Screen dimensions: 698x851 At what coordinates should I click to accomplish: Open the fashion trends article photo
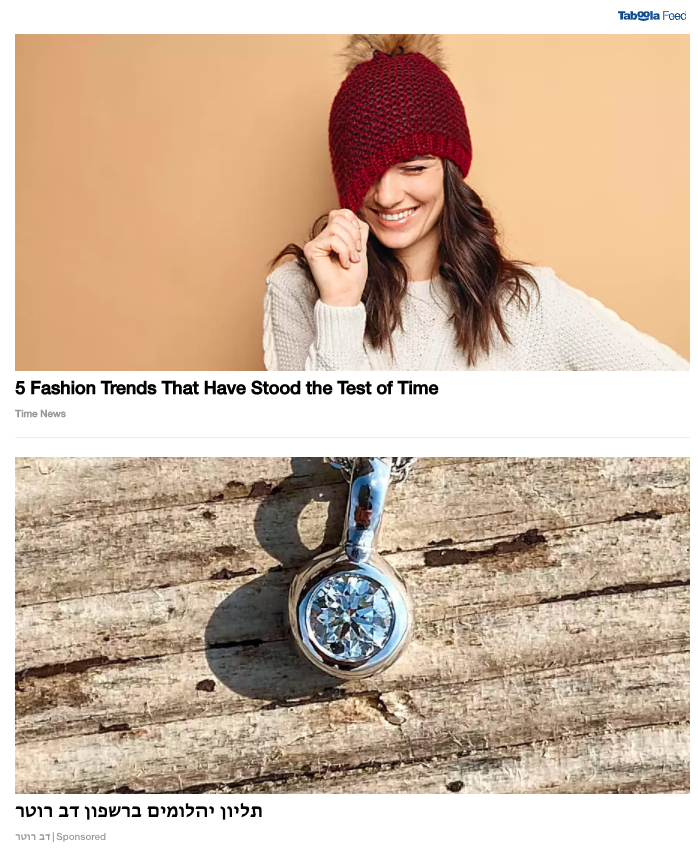coord(352,202)
